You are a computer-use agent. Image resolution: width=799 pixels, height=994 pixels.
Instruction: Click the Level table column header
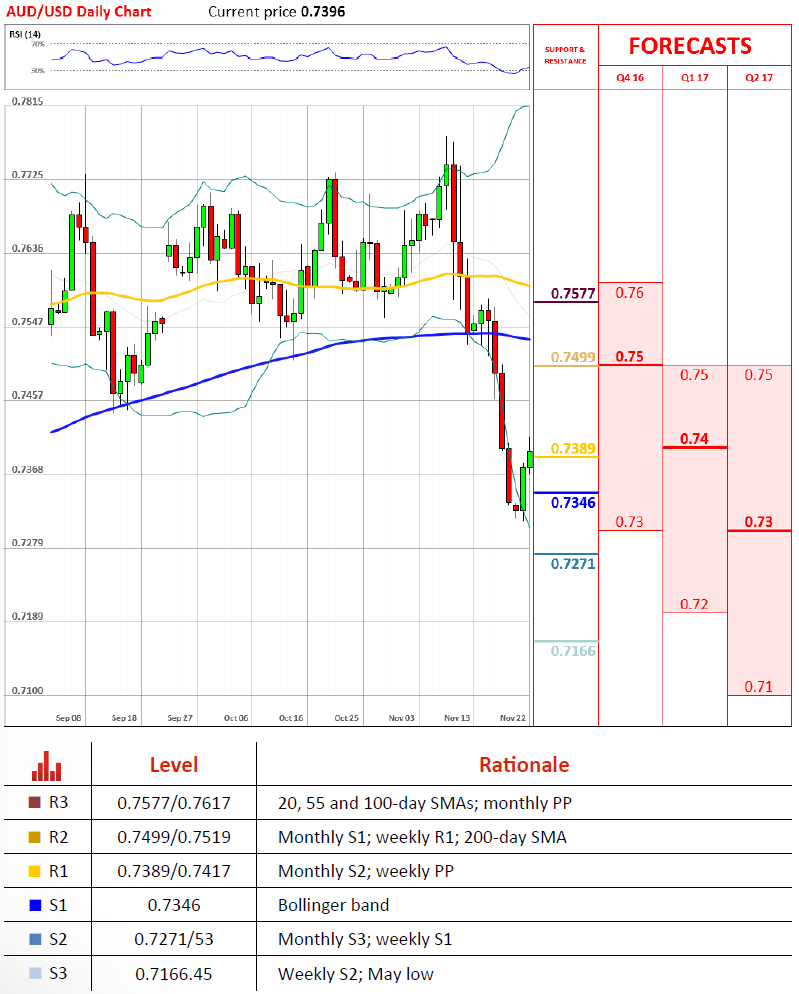pos(174,765)
